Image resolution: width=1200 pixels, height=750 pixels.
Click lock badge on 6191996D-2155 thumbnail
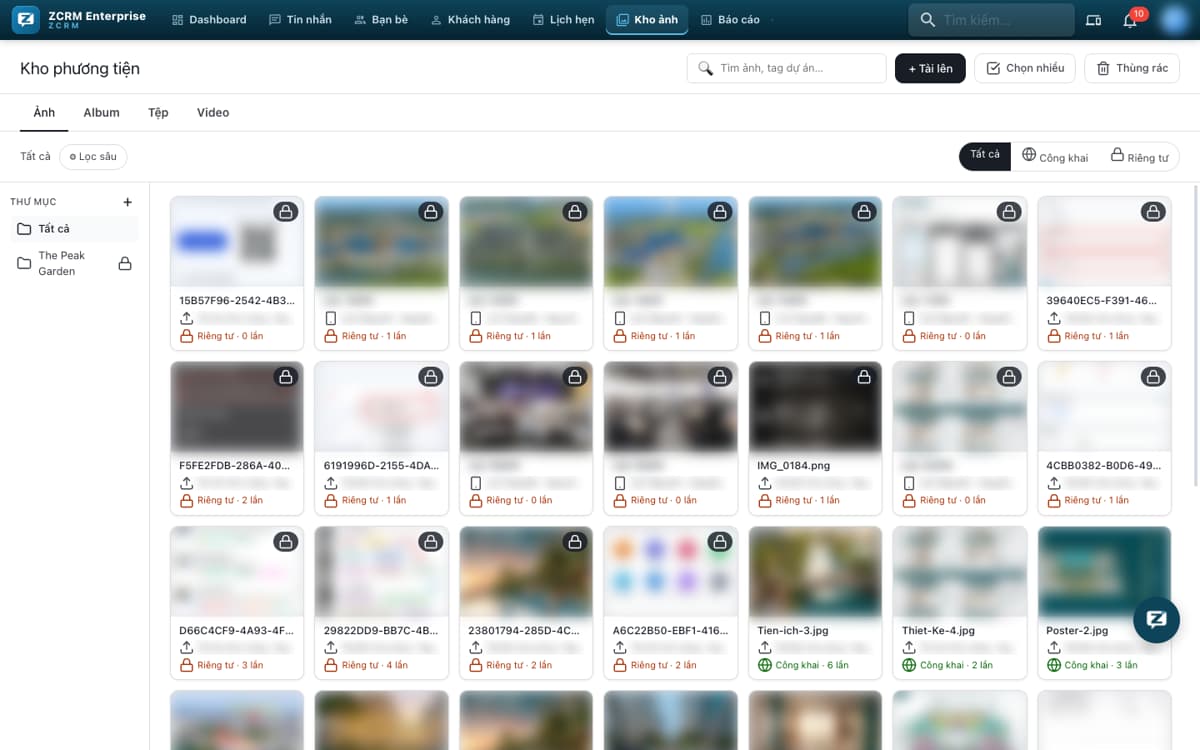[x=431, y=377]
